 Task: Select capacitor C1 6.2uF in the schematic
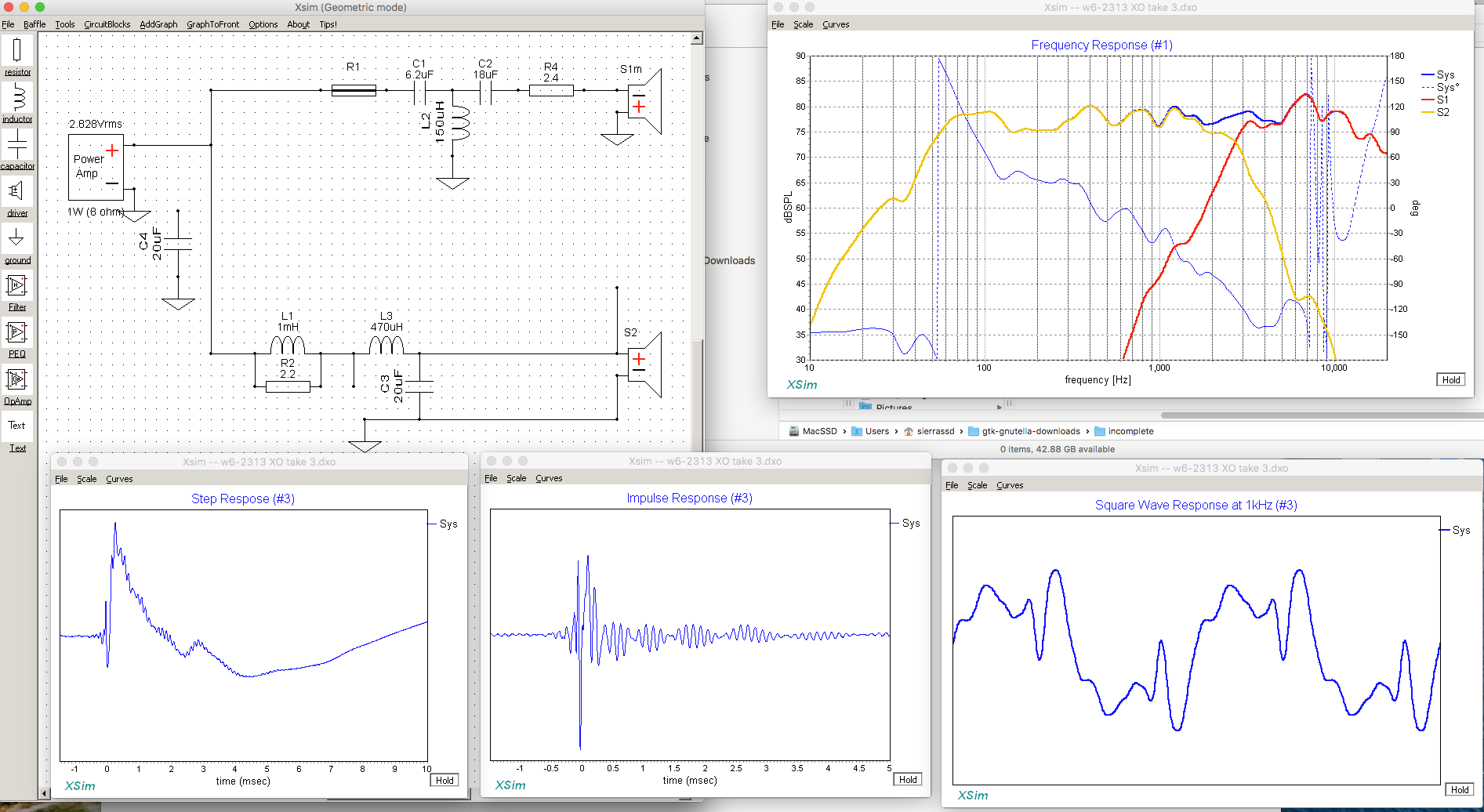pyautogui.click(x=419, y=93)
